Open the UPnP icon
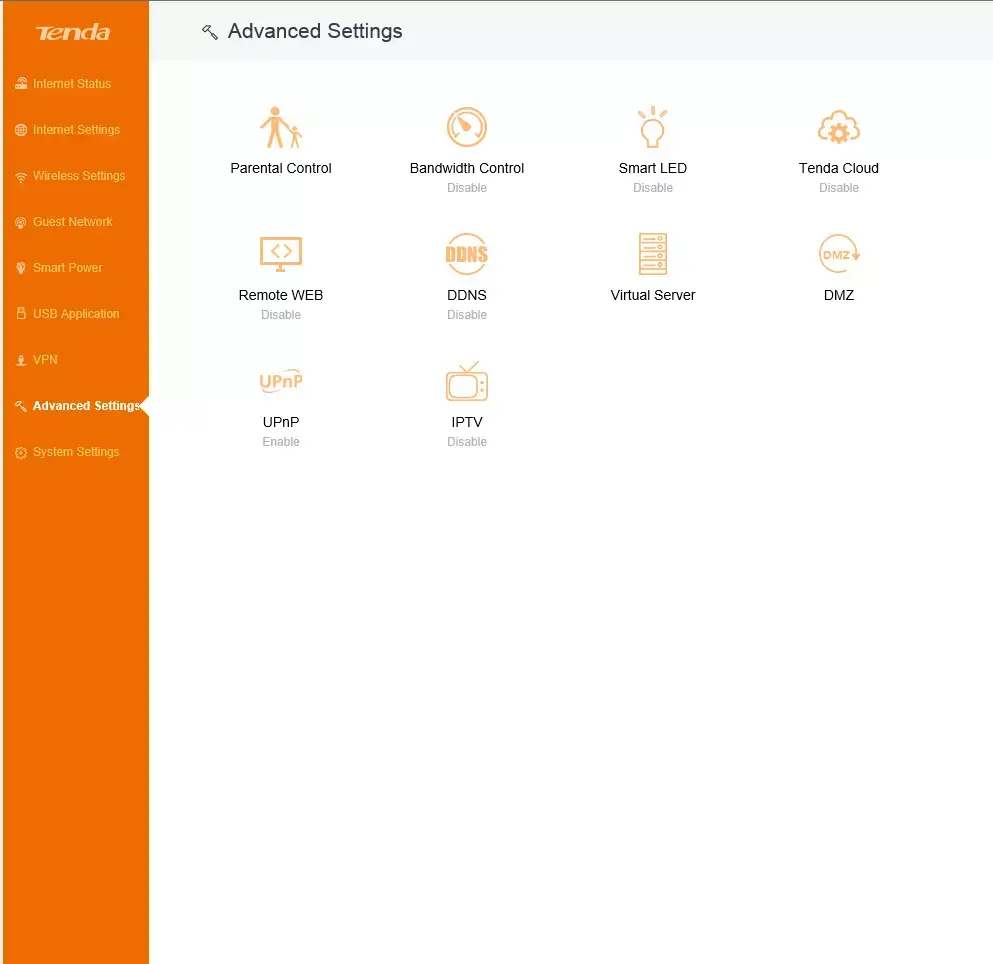The image size is (993, 964). [281, 381]
